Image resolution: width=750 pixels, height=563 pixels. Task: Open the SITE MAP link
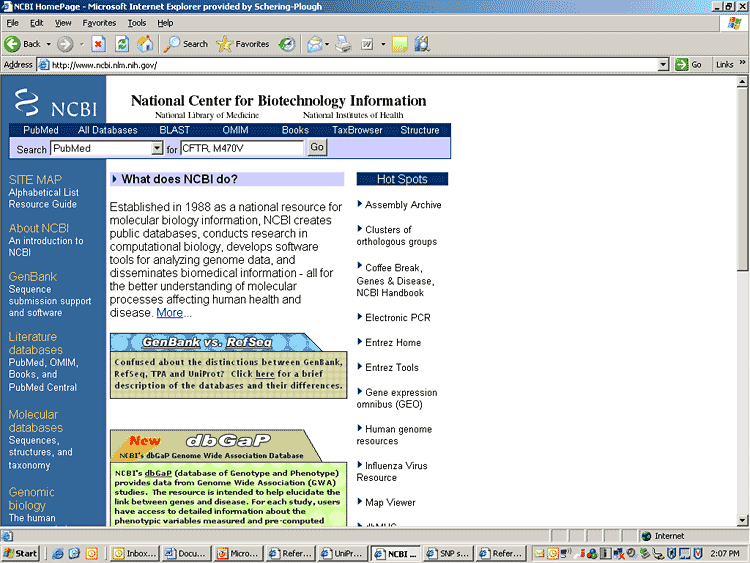click(35, 180)
